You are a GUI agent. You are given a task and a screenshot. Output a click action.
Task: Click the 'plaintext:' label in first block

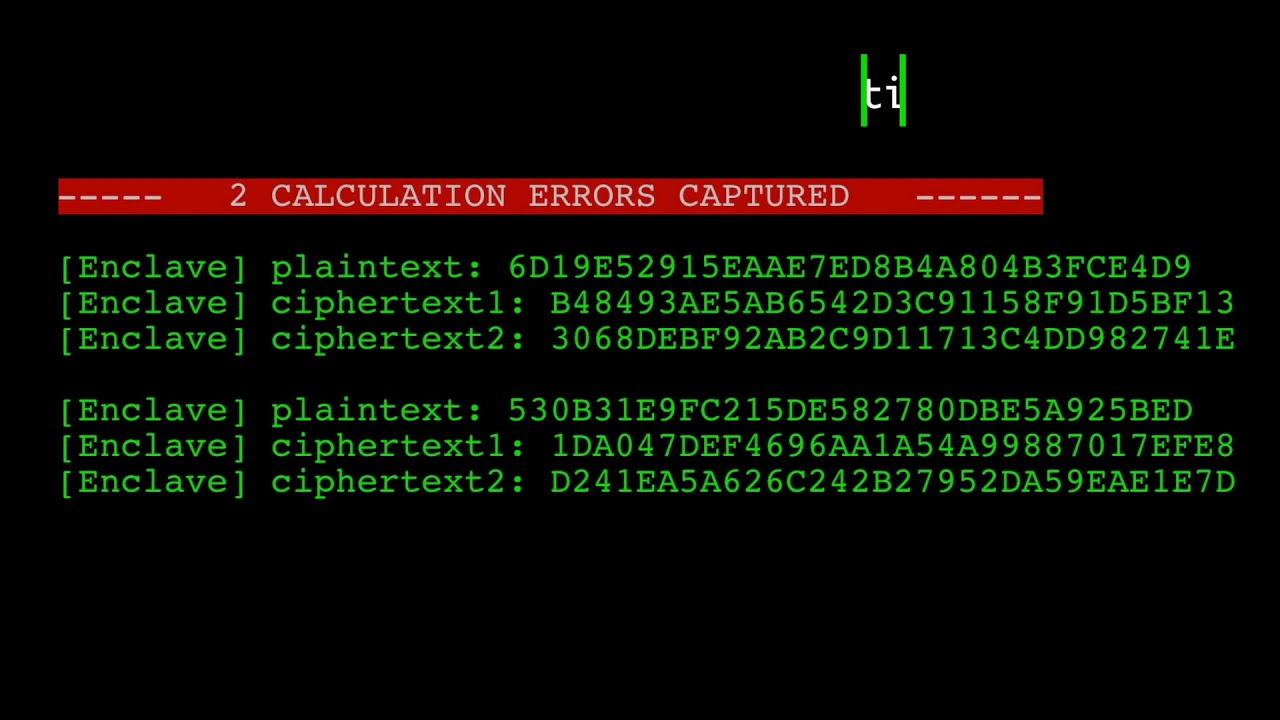point(377,268)
